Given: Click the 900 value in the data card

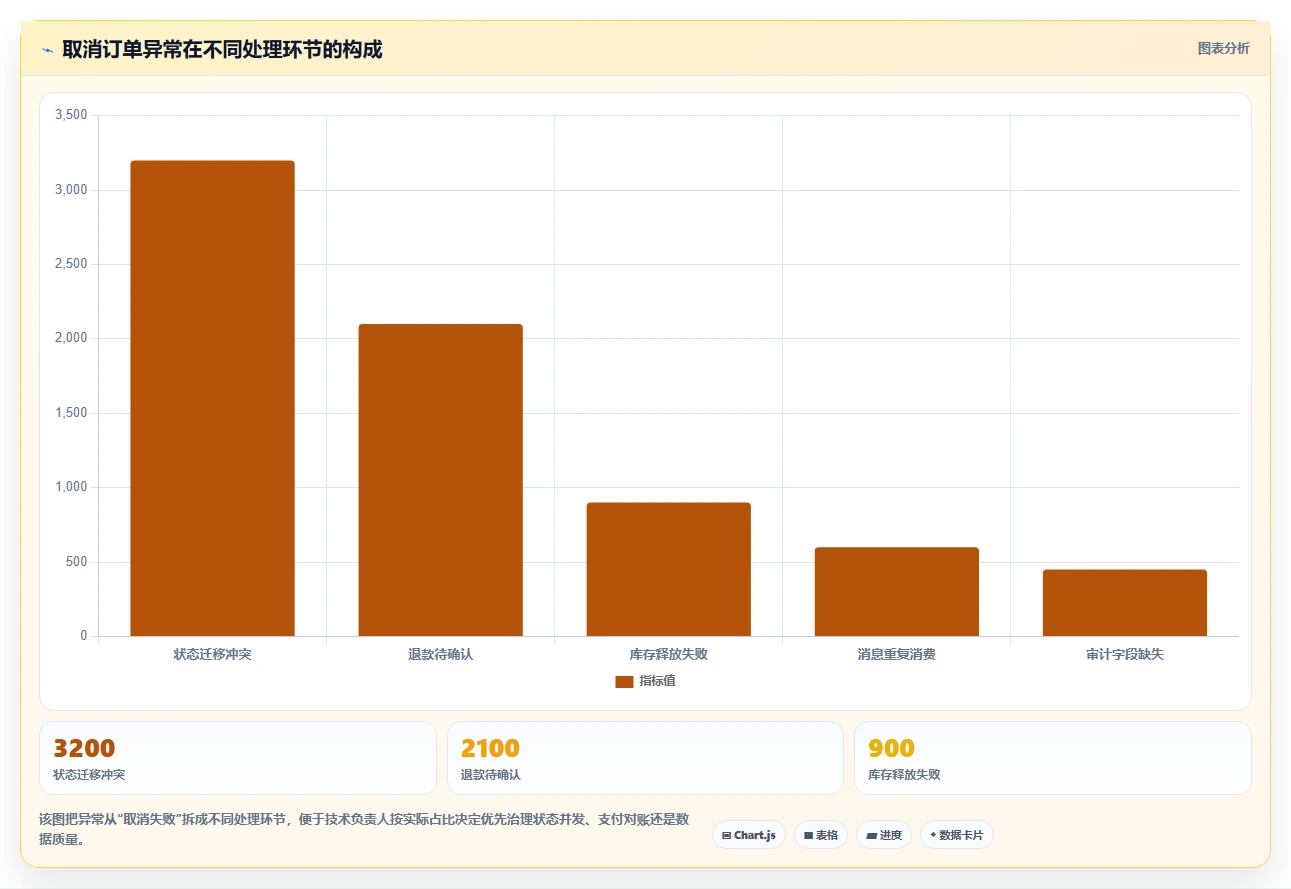Looking at the screenshot, I should click(x=891, y=748).
